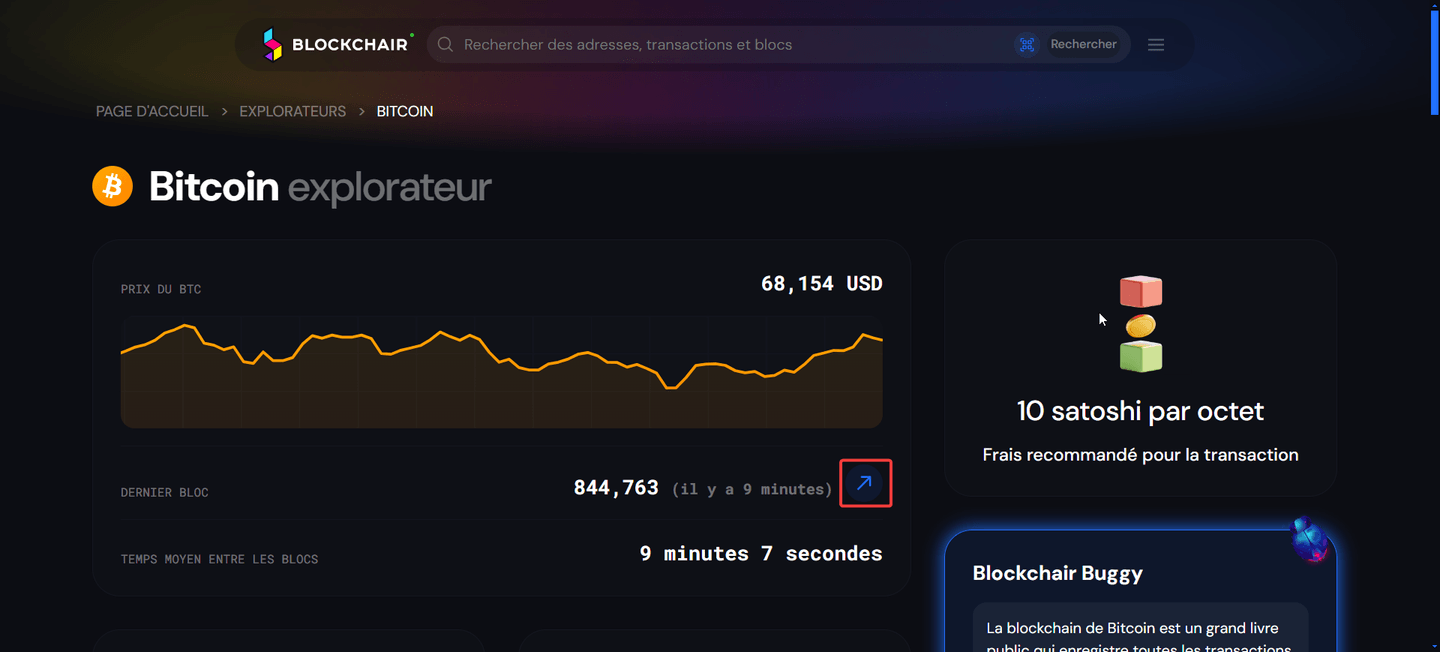Image resolution: width=1440 pixels, height=652 pixels.
Task: Open PAGE D'ACCUEIL breadcrumb link
Action: coord(151,111)
